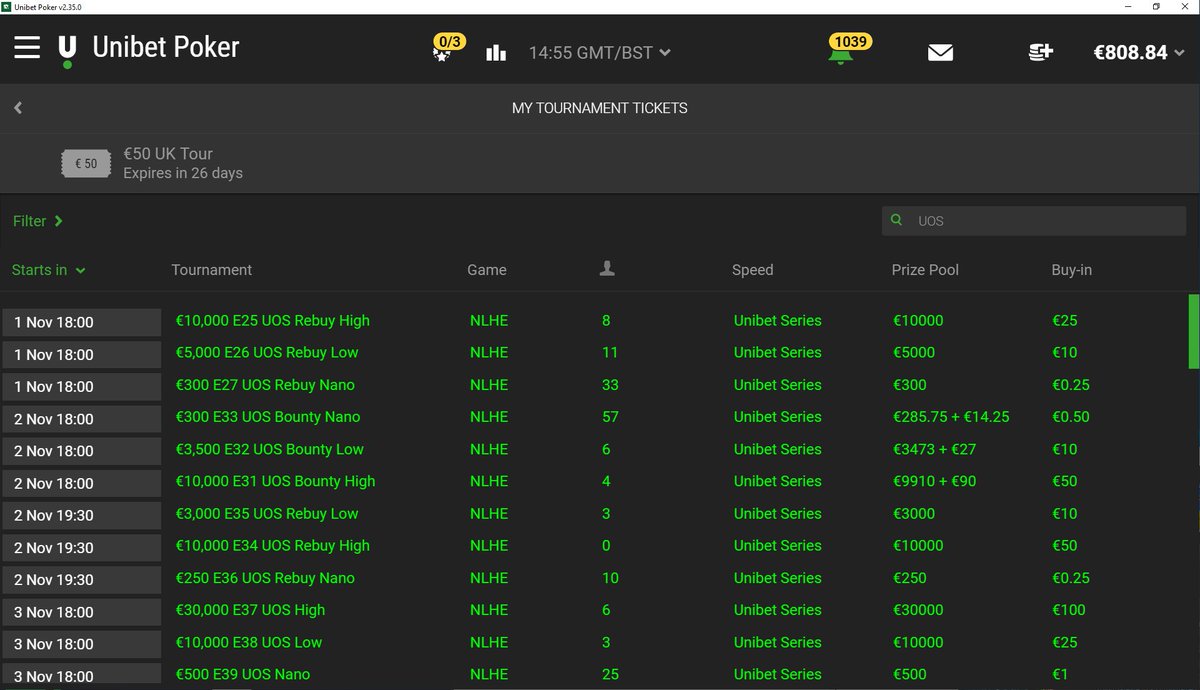Sort by Tournament column header
The width and height of the screenshot is (1200, 690).
point(212,270)
